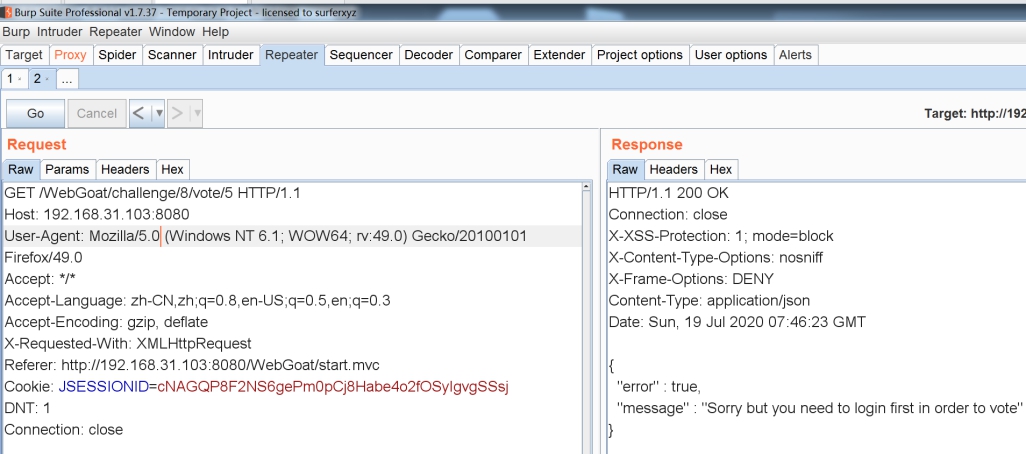
Task: Click the request pane vertical scrollbar
Action: point(587,317)
